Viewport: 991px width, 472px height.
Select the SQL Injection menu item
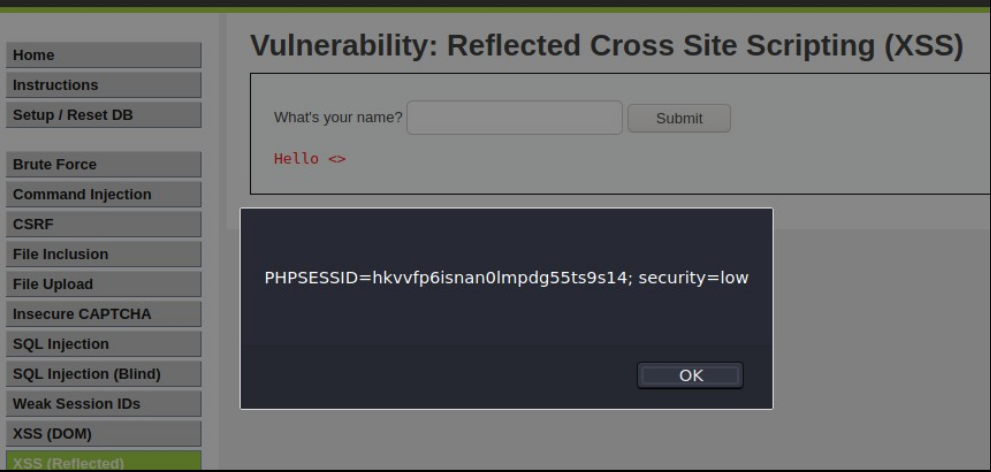click(x=104, y=344)
